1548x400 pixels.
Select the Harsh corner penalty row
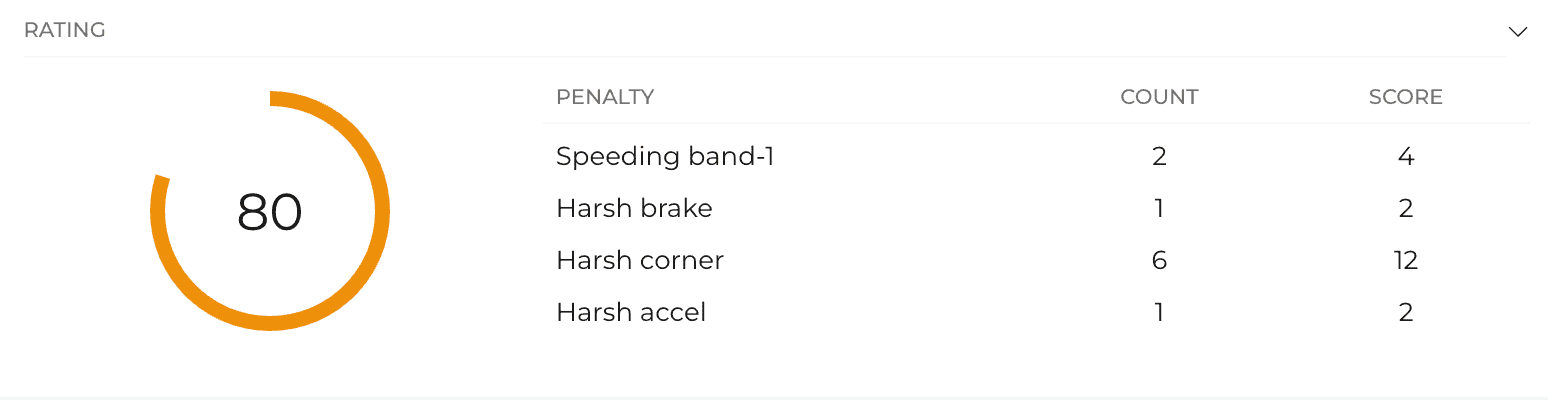1037,260
